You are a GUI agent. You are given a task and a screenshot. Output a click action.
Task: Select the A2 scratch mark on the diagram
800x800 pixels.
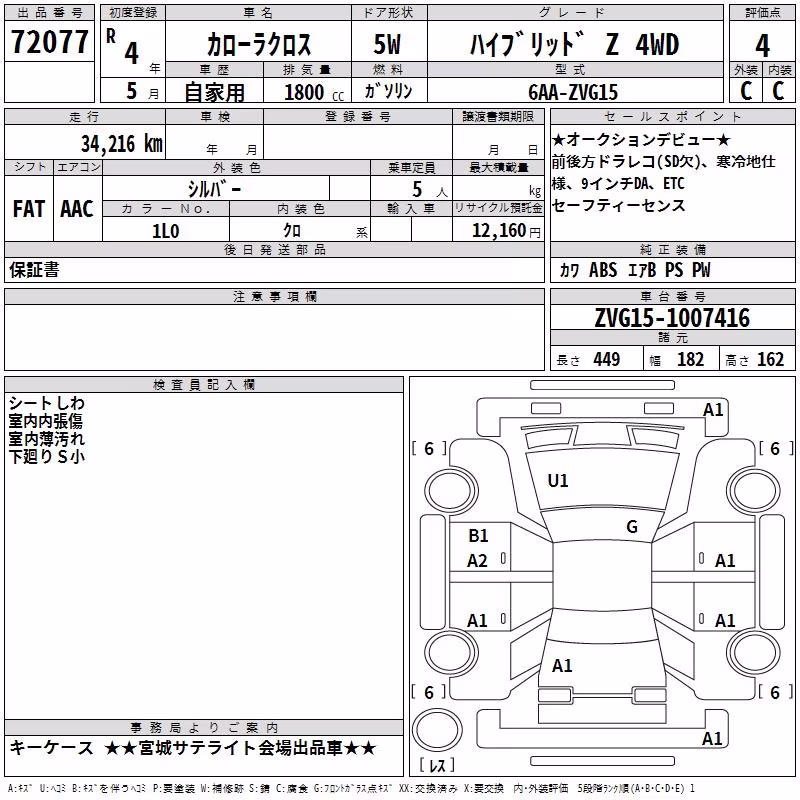(478, 561)
